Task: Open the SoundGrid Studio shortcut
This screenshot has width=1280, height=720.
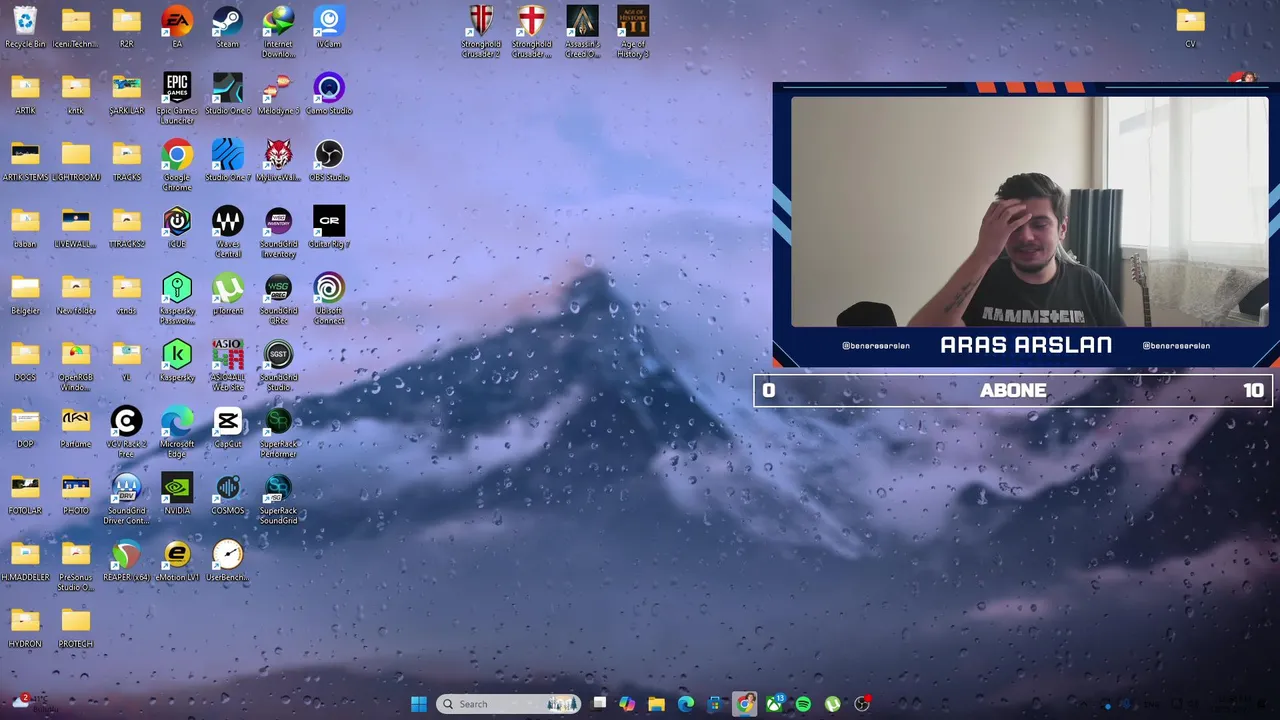Action: click(x=278, y=365)
